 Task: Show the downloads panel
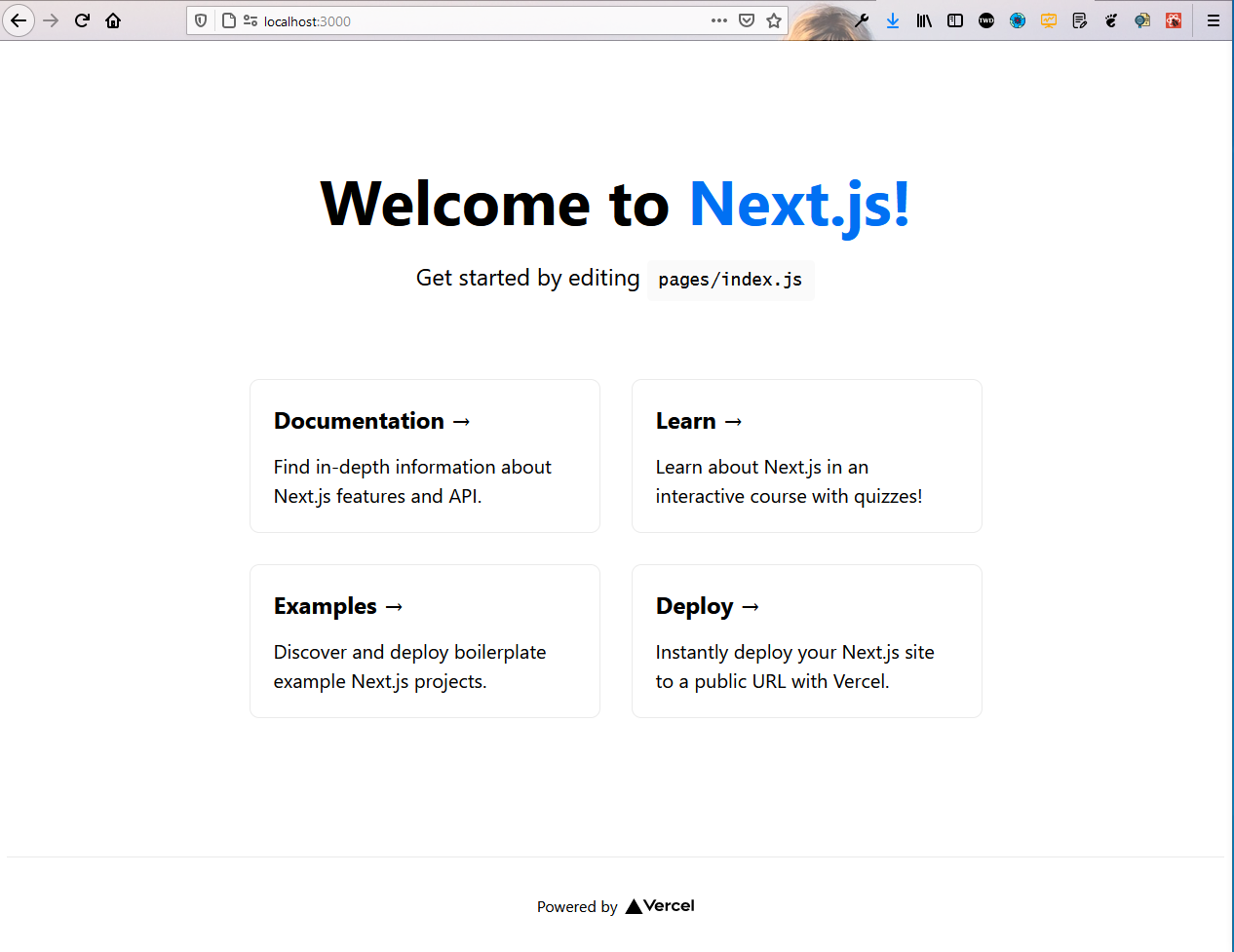pos(893,20)
